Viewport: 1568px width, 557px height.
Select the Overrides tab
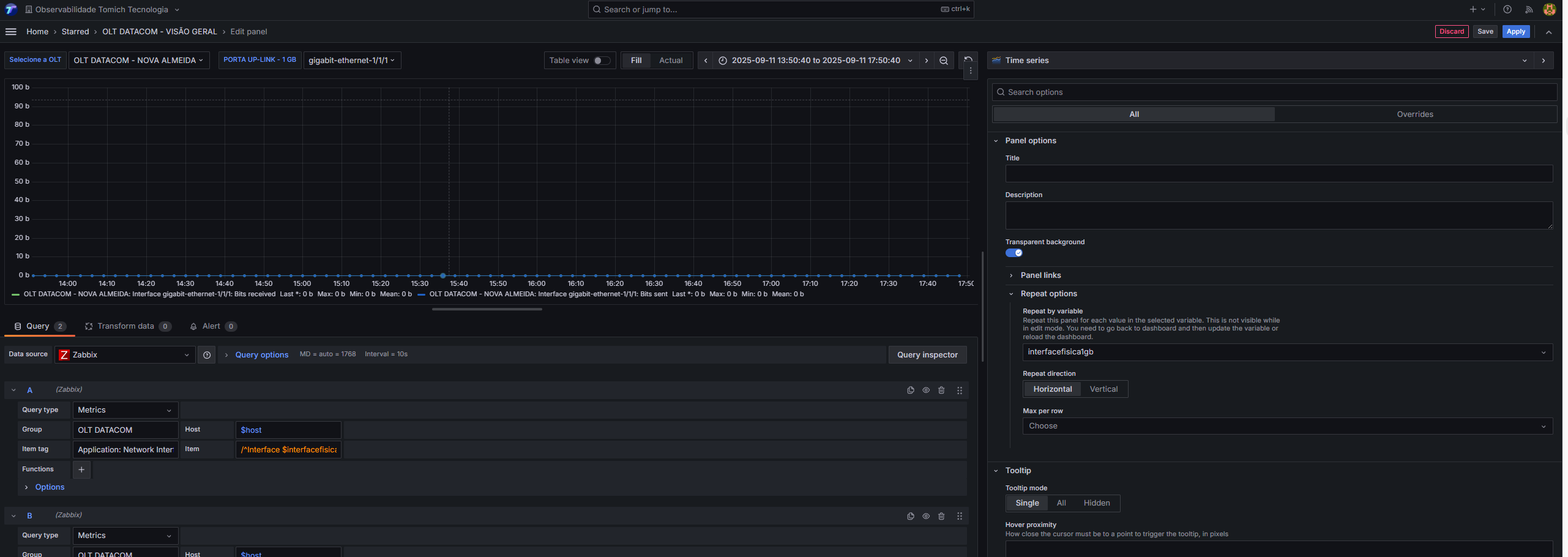click(x=1415, y=114)
